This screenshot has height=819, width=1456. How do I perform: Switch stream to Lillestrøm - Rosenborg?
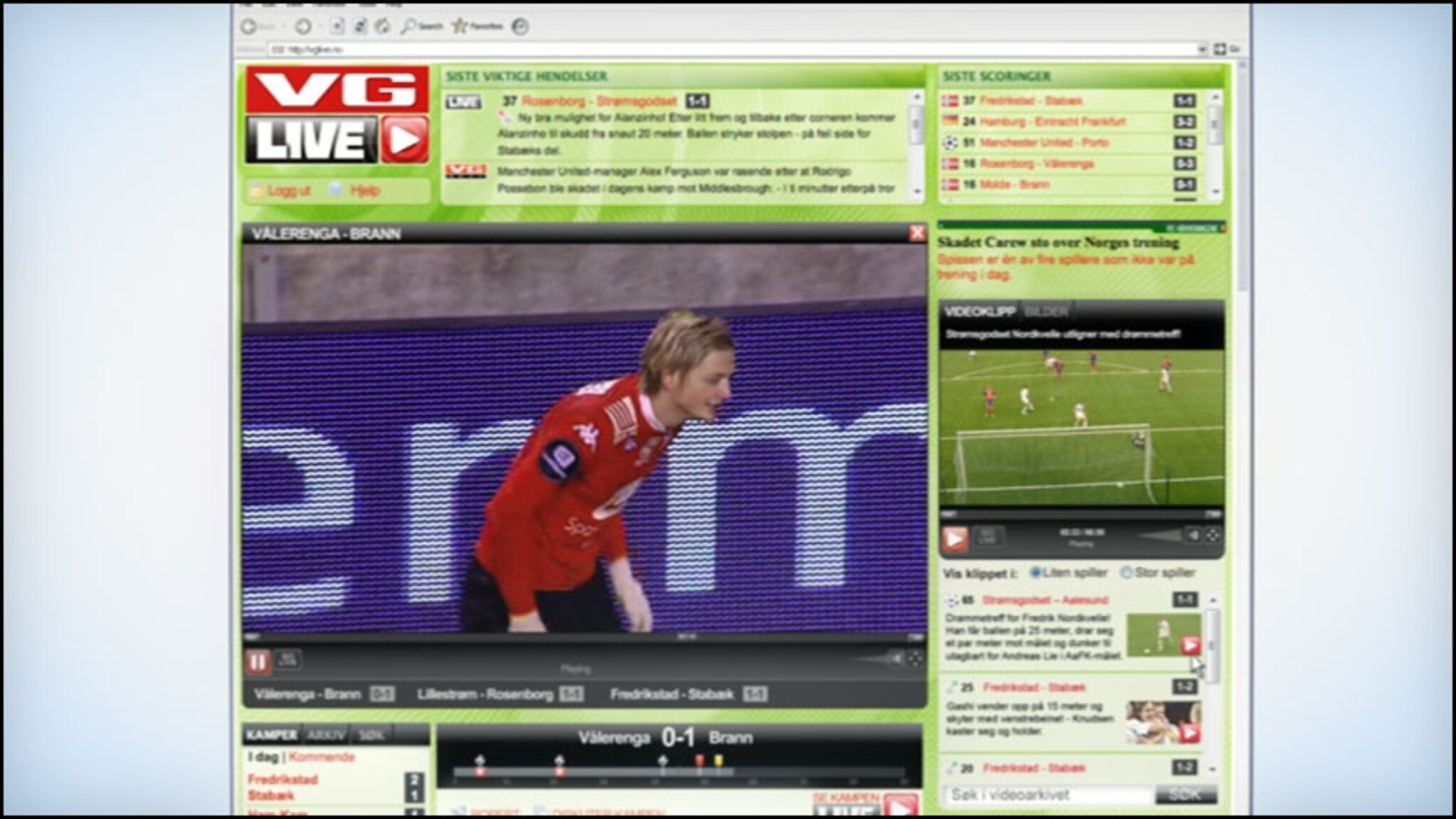tap(485, 694)
